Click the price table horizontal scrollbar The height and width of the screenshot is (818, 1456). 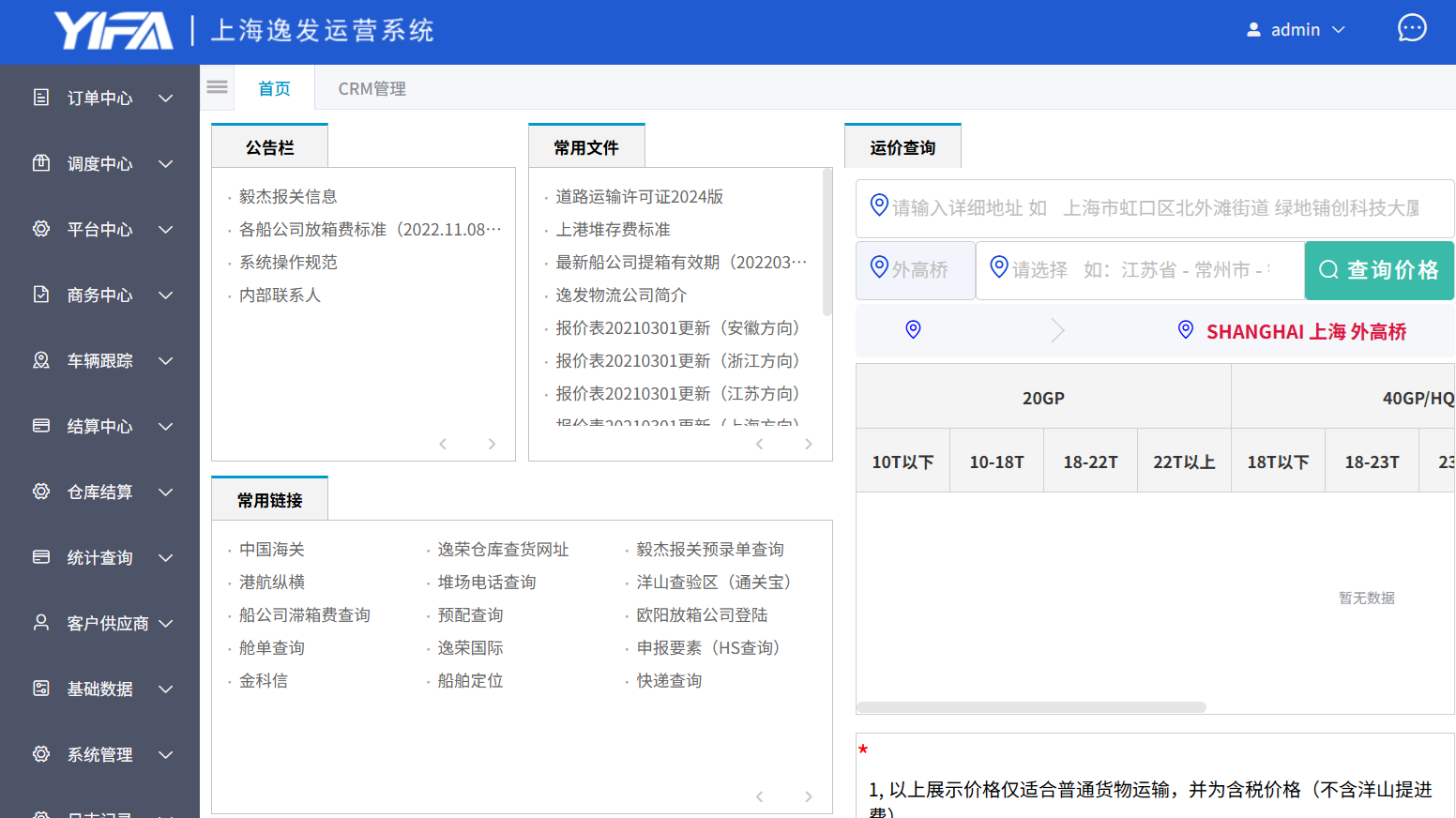1031,707
